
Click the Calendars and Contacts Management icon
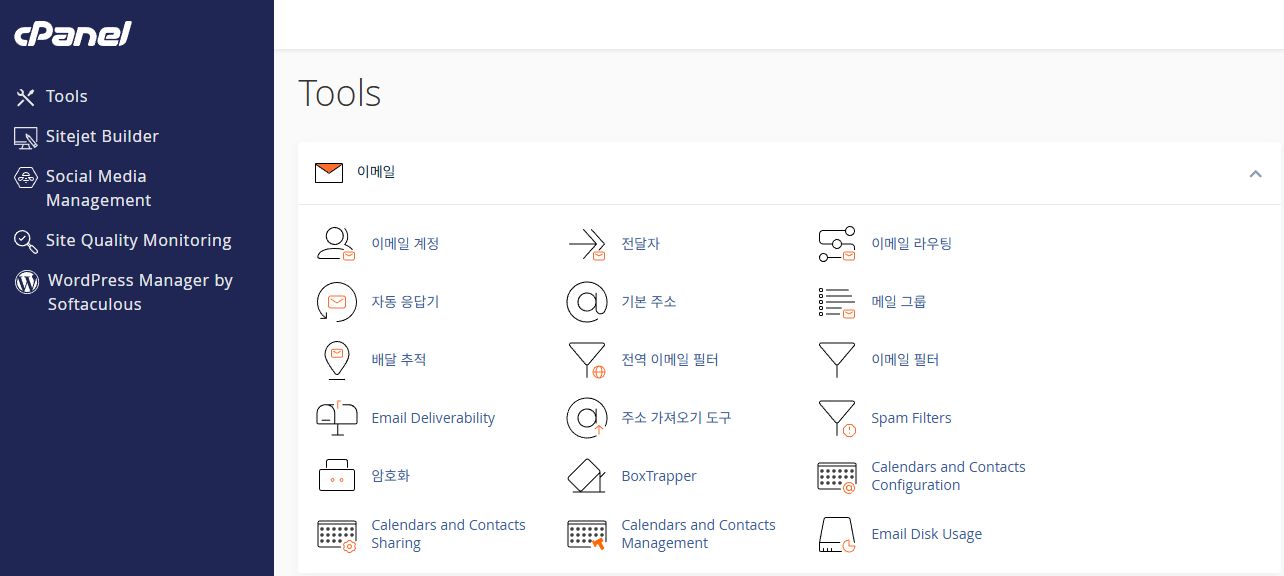tap(587, 535)
